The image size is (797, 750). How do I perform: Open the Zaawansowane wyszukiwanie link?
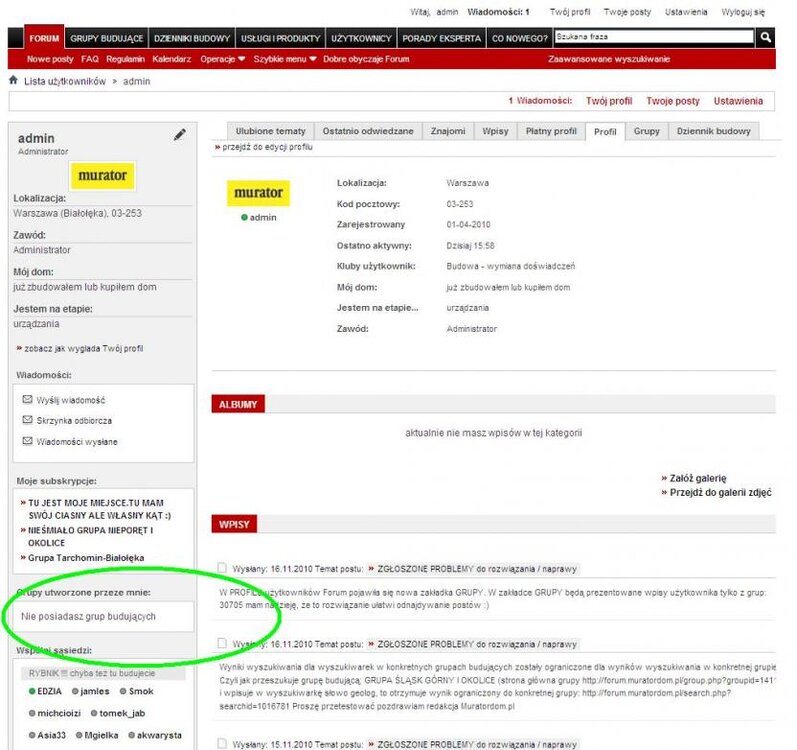[x=609, y=59]
